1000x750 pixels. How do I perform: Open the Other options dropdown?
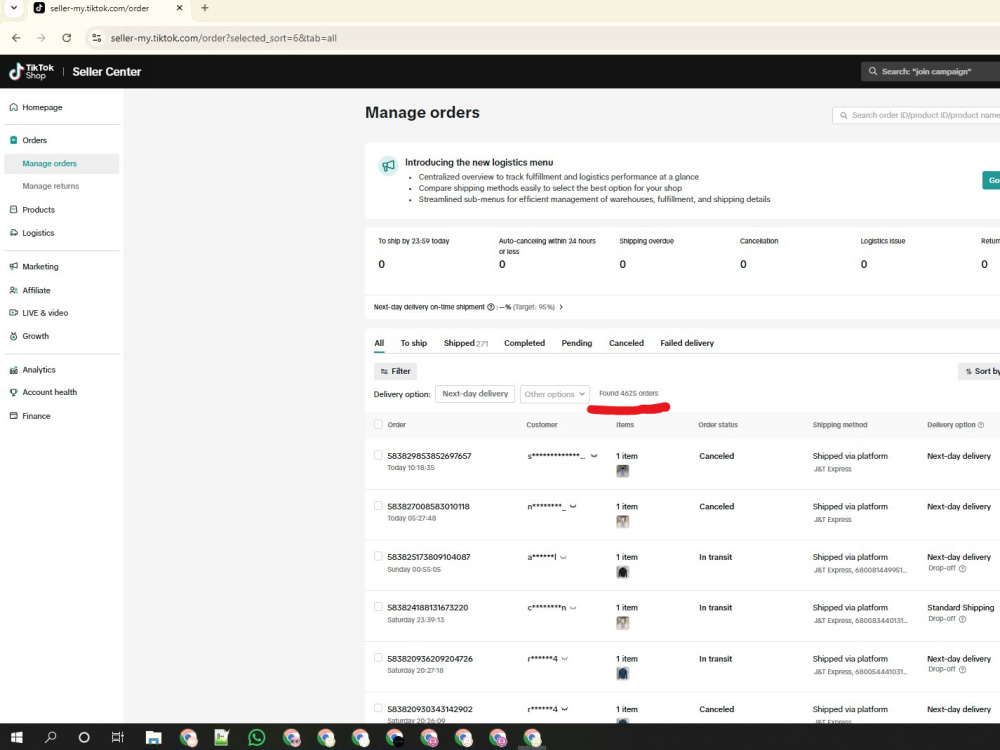click(x=554, y=394)
